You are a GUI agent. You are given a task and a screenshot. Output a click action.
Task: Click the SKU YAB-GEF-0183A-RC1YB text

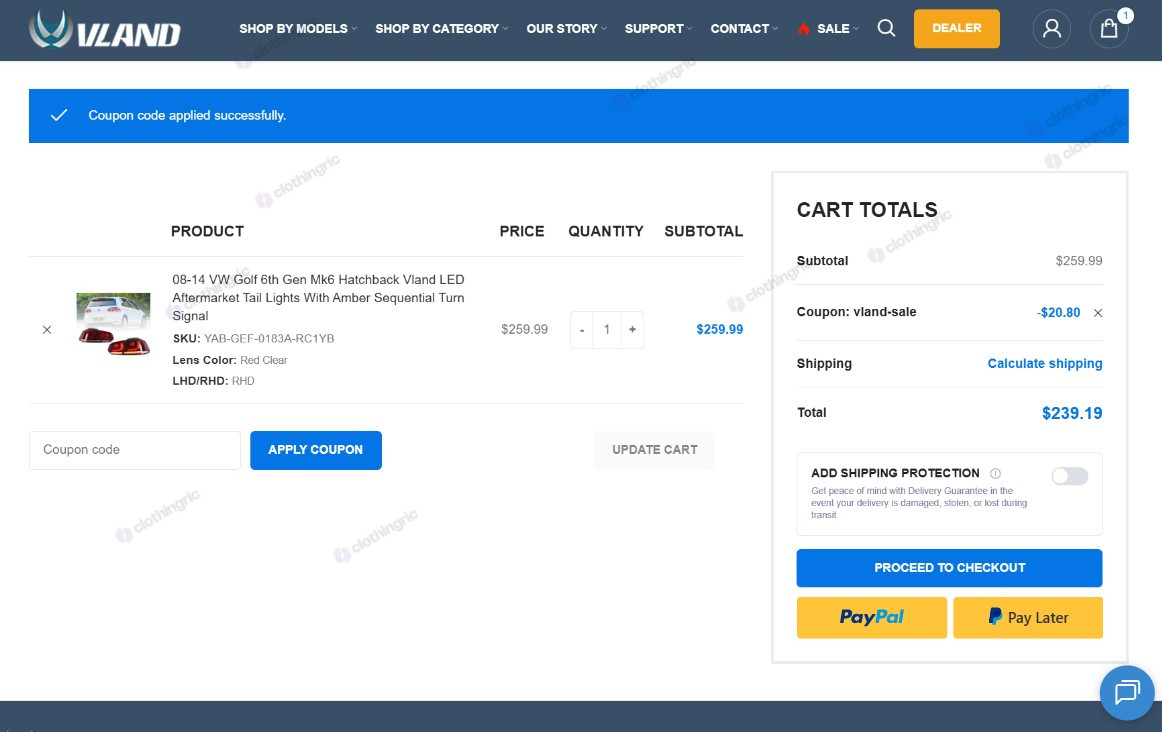coord(253,339)
